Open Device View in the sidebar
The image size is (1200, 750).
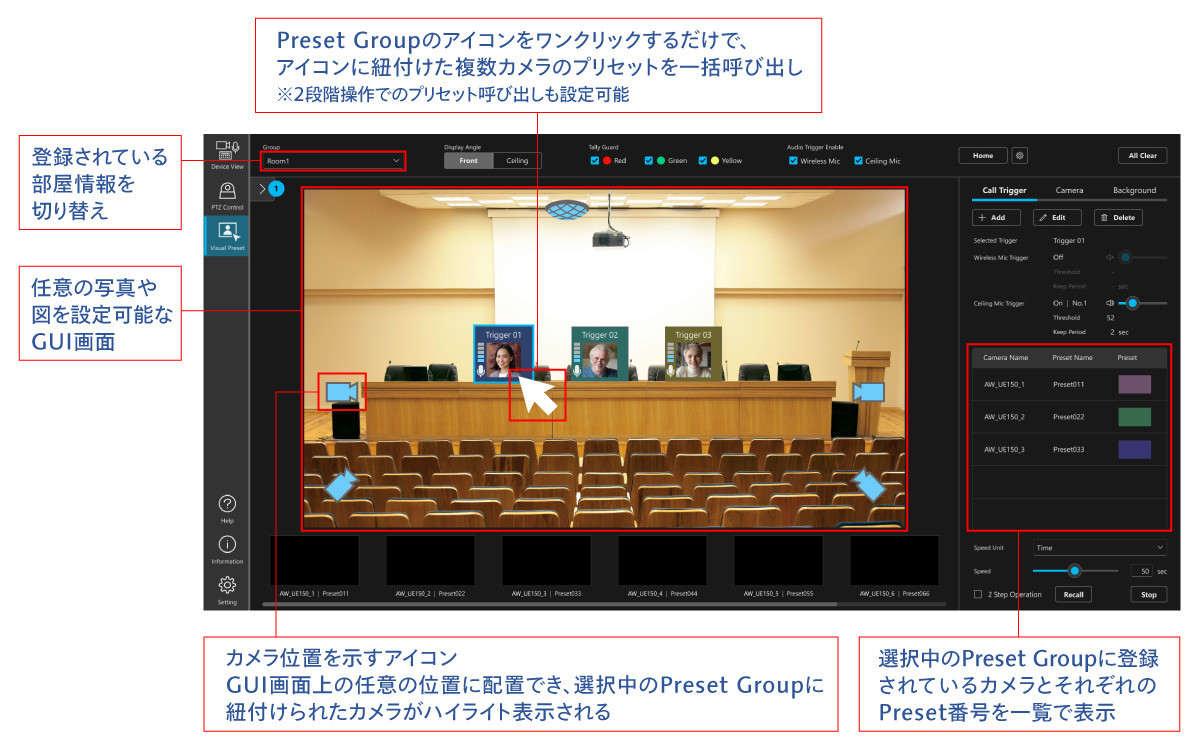pyautogui.click(x=226, y=153)
